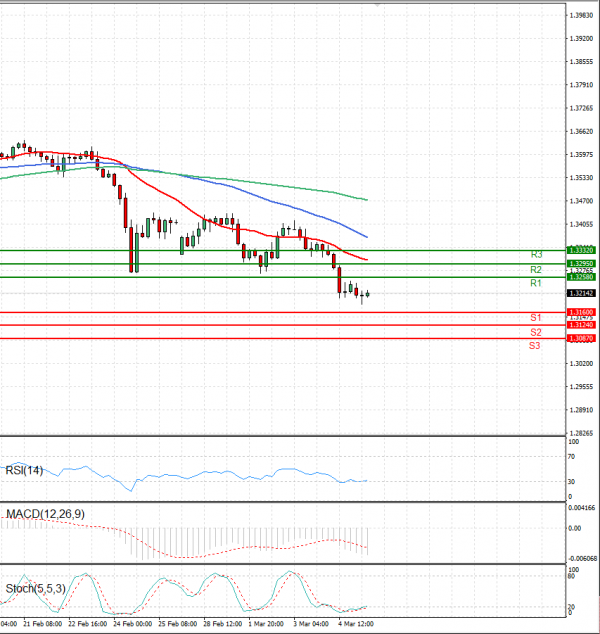Click the 1.28910 price axis value
Screen dimensions: 600x634
point(581,410)
